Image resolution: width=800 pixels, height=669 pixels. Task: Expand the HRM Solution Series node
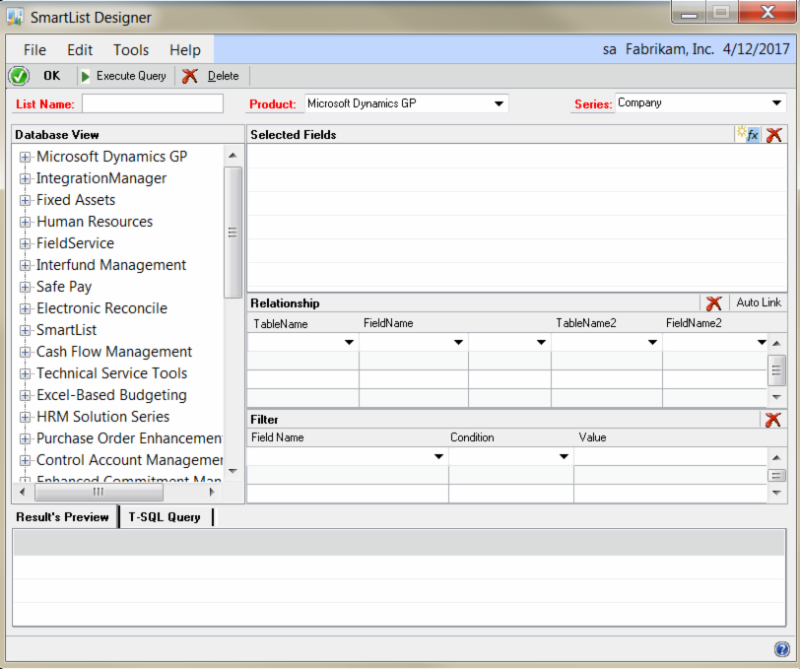24,417
